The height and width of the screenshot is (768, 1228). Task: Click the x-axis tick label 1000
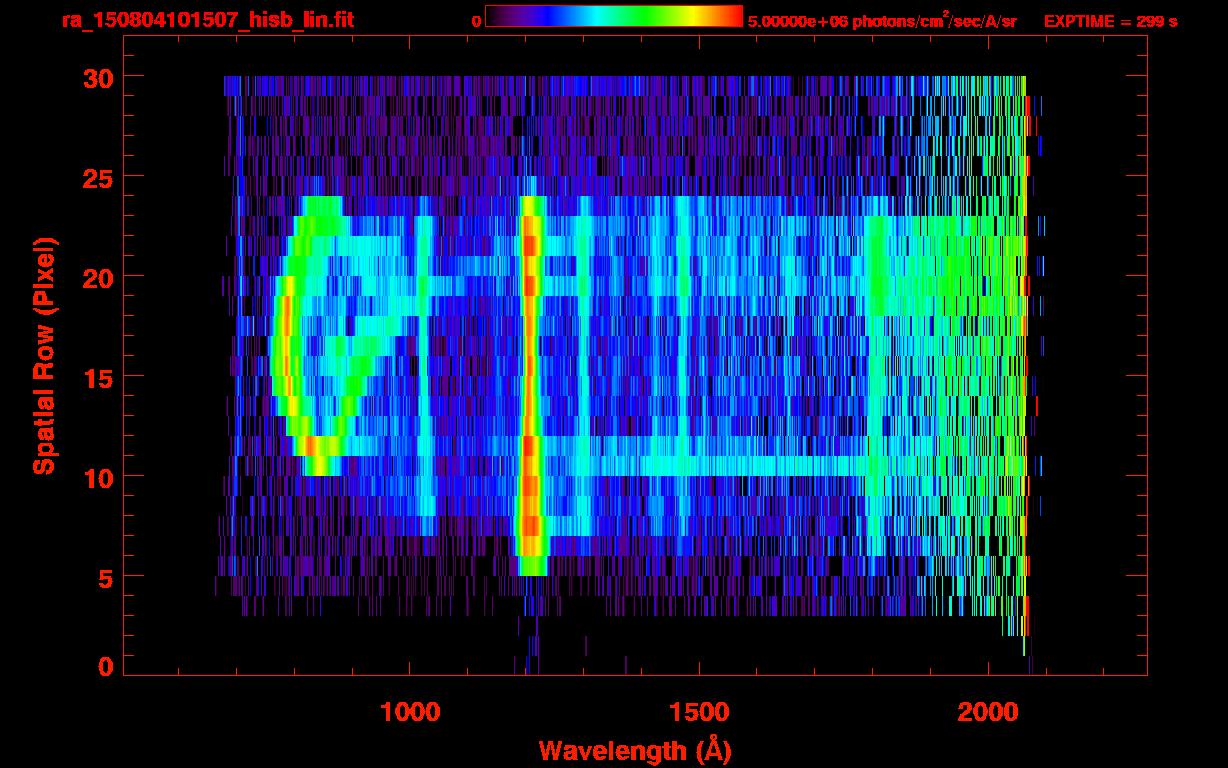click(410, 712)
